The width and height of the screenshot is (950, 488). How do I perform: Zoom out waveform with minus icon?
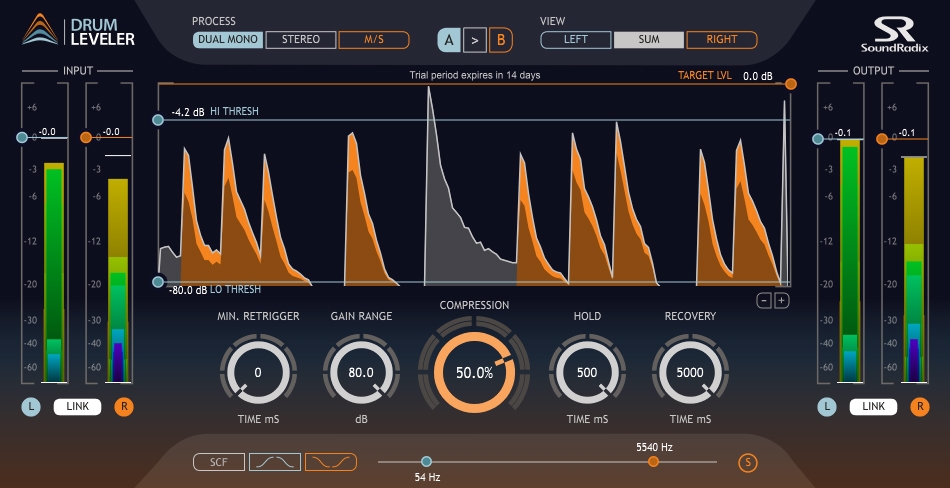(x=764, y=300)
